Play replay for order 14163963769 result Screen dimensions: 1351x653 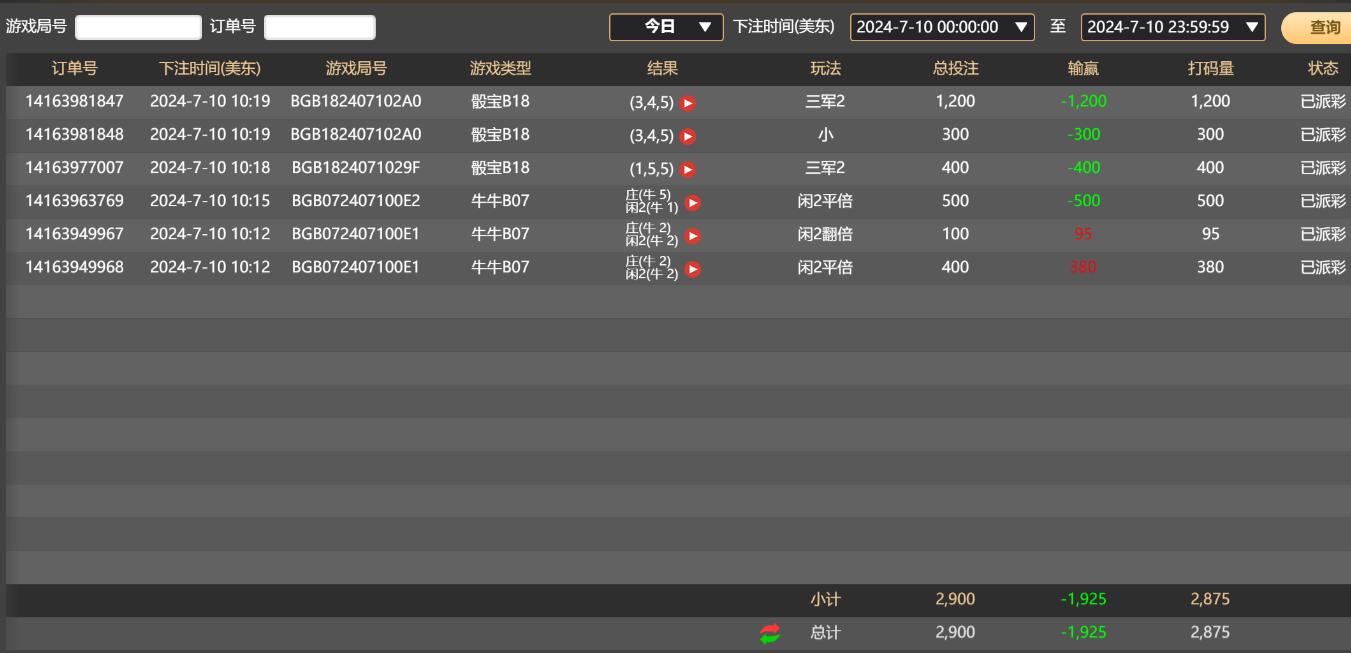tap(692, 202)
